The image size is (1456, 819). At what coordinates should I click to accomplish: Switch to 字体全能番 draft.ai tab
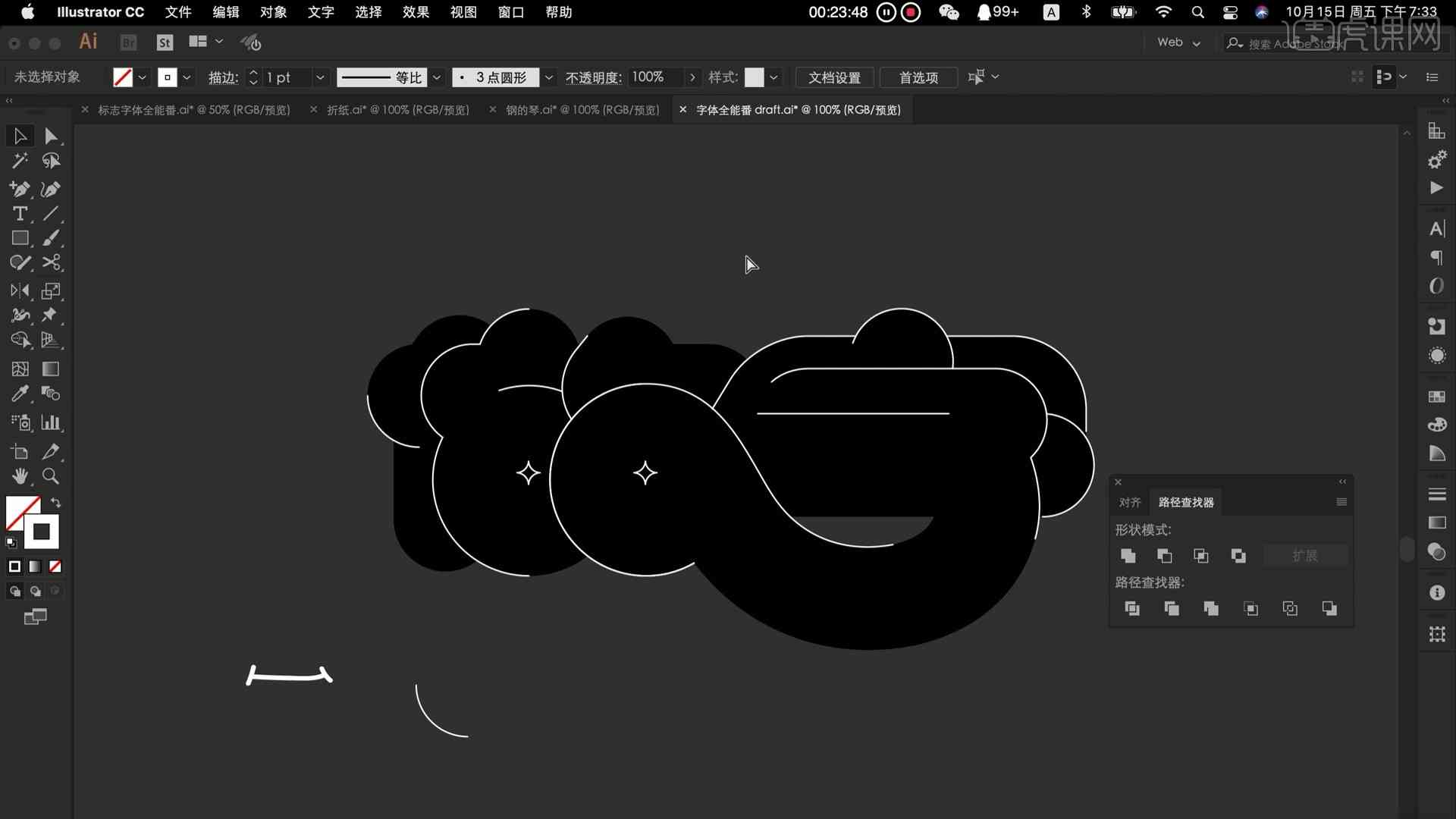click(x=800, y=109)
